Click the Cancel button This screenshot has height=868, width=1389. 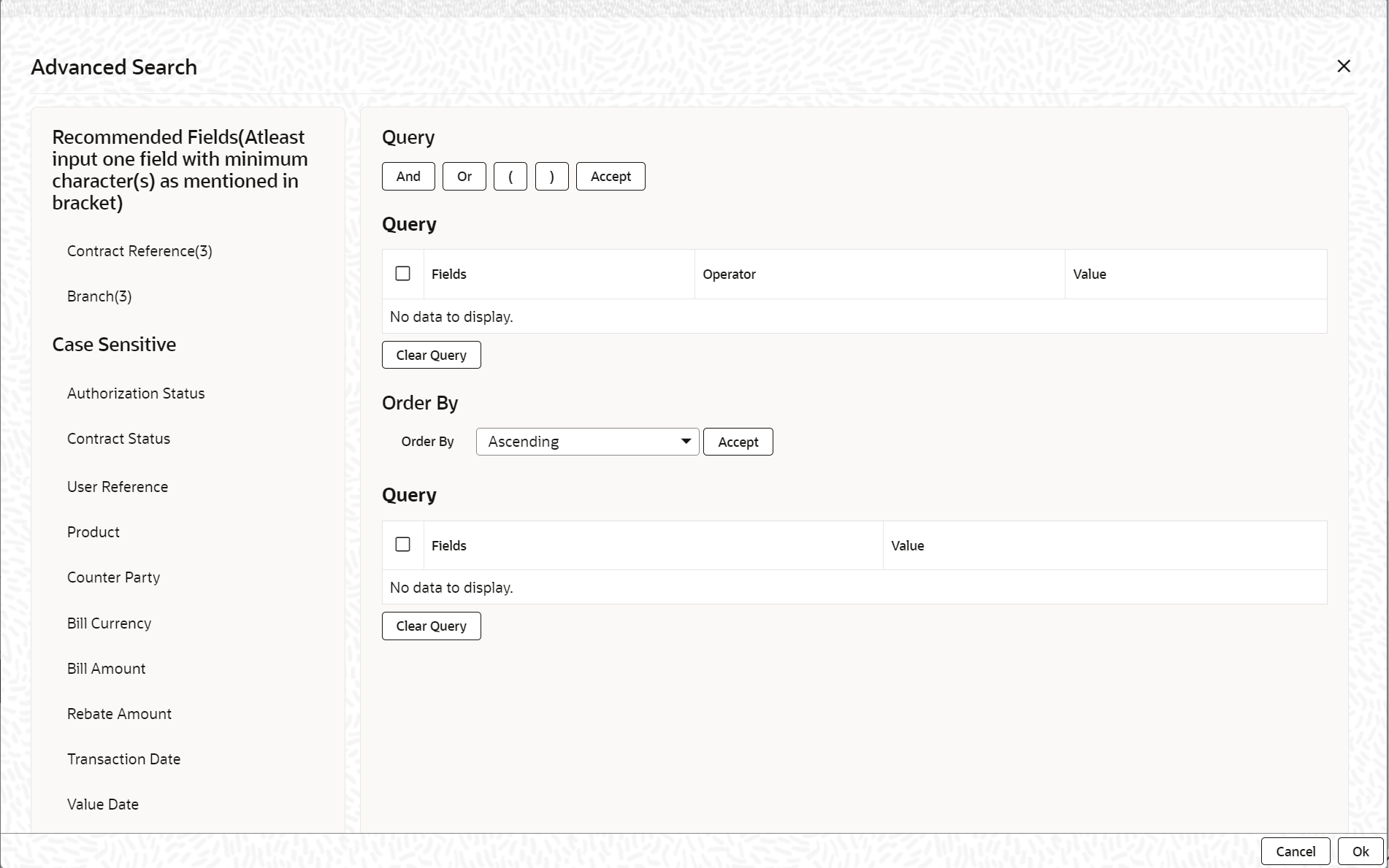coord(1296,851)
